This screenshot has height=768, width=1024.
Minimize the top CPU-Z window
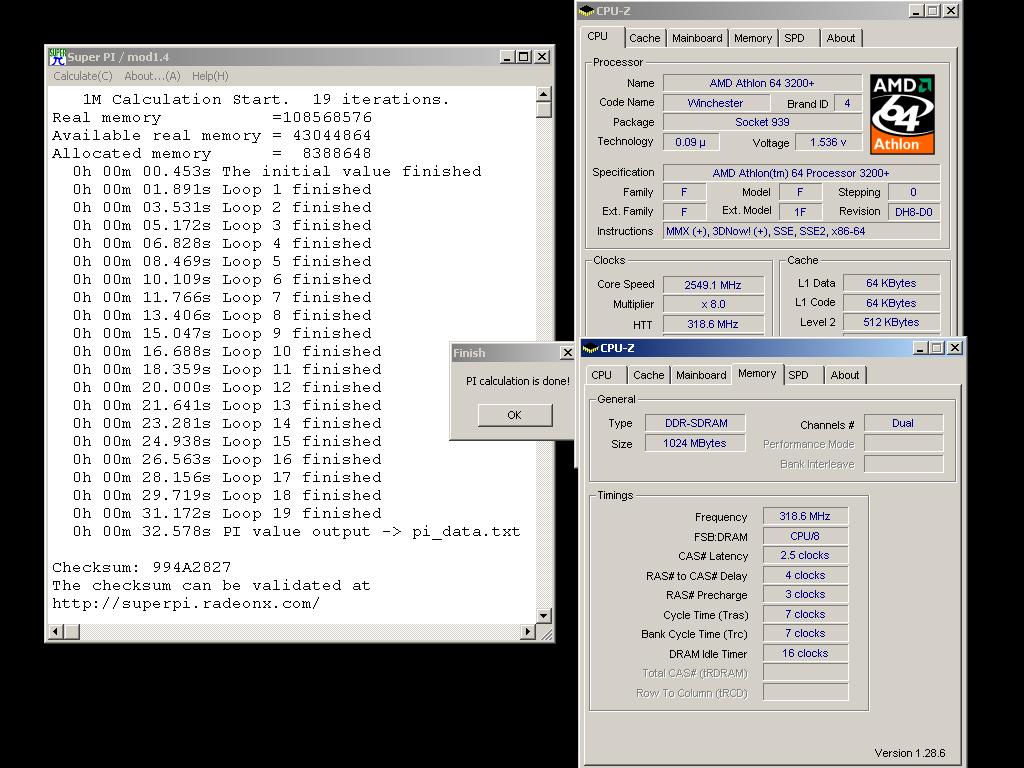click(x=916, y=11)
